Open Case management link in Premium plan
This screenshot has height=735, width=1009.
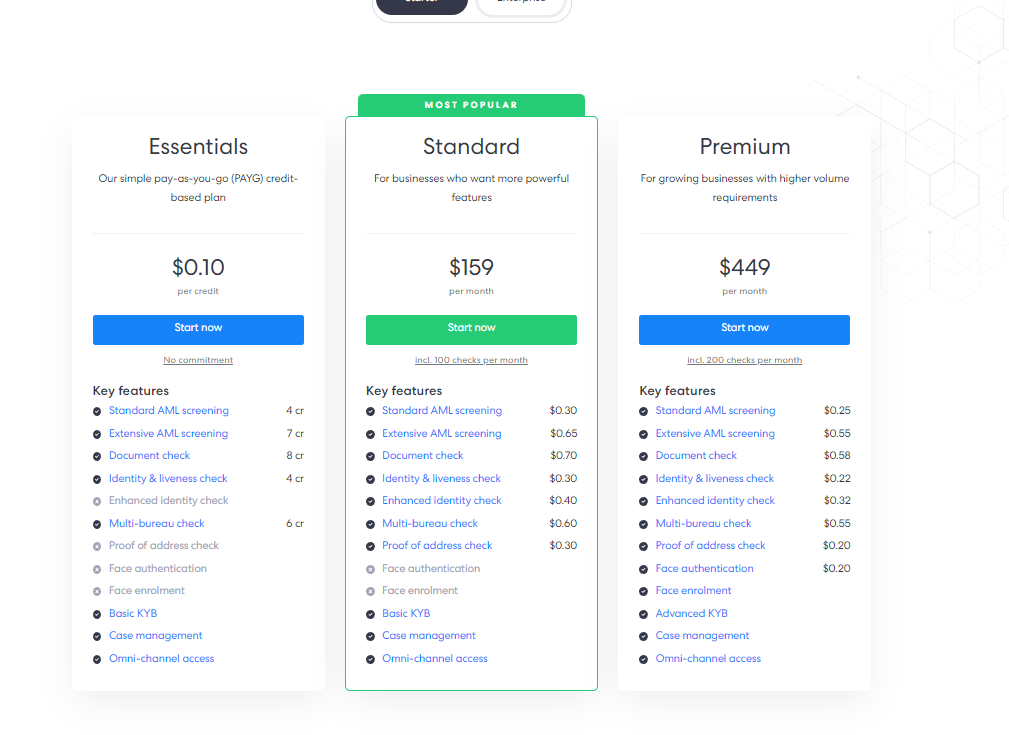click(702, 636)
